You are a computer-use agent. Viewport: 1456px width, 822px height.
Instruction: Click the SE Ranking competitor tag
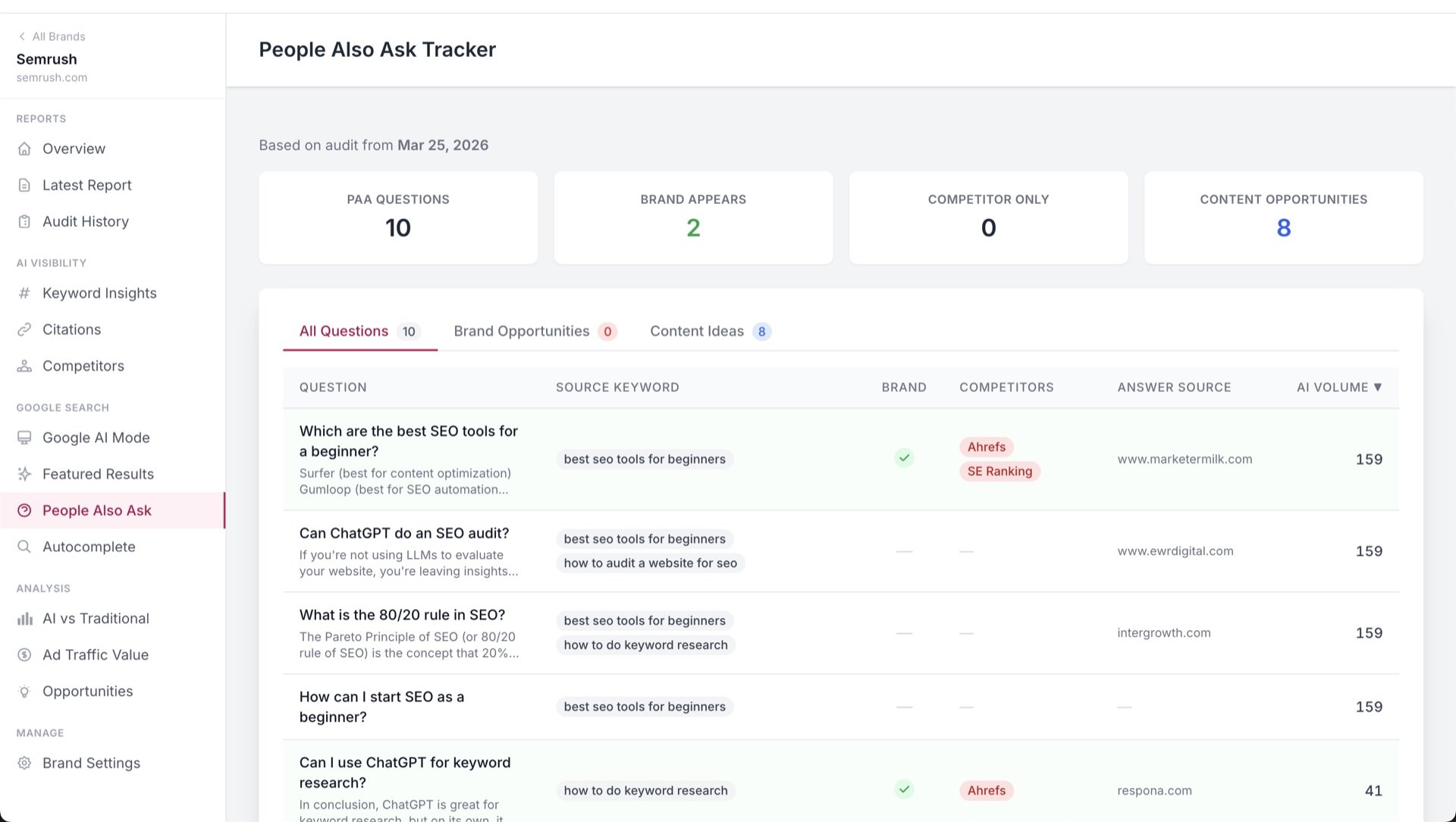click(999, 472)
